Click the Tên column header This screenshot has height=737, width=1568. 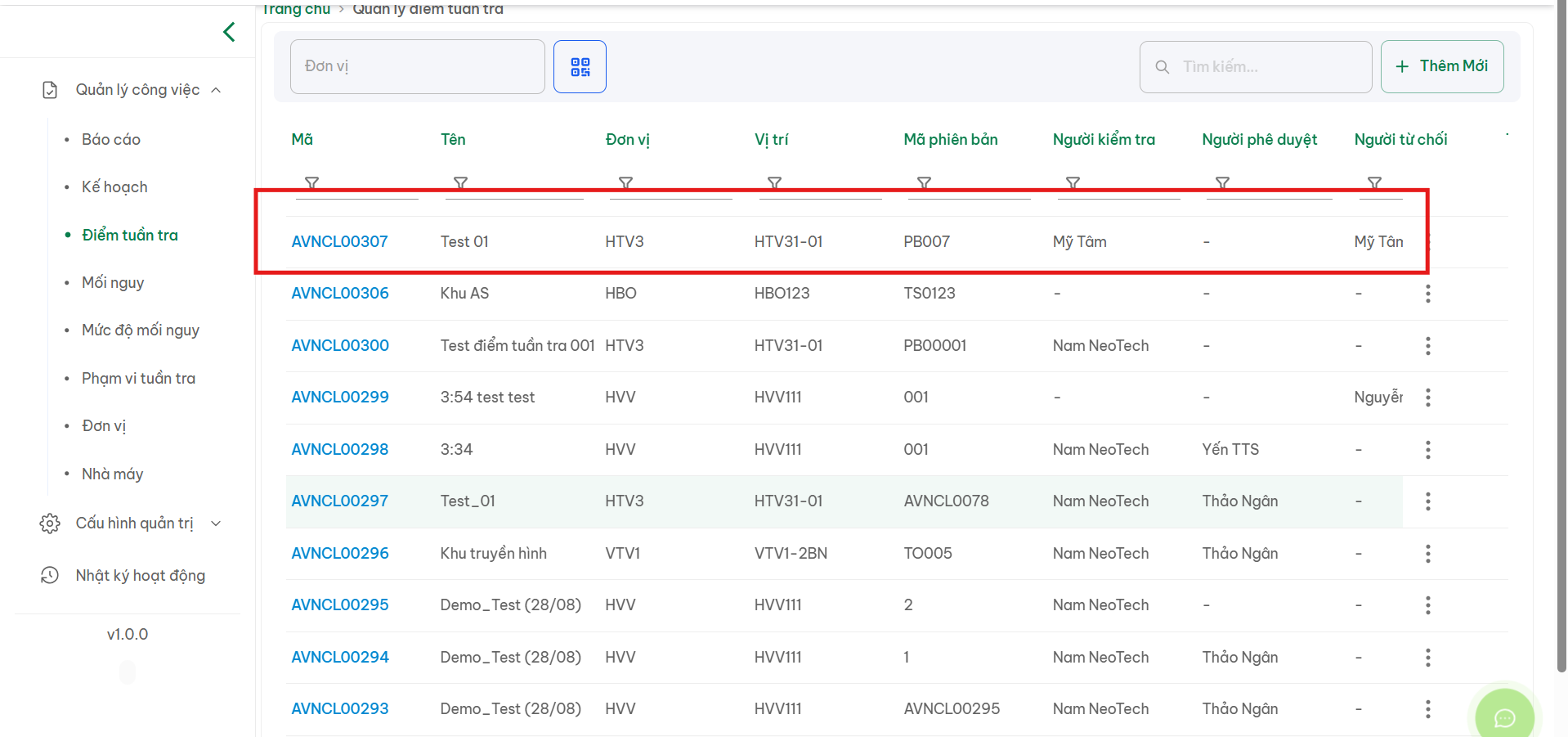pos(453,140)
